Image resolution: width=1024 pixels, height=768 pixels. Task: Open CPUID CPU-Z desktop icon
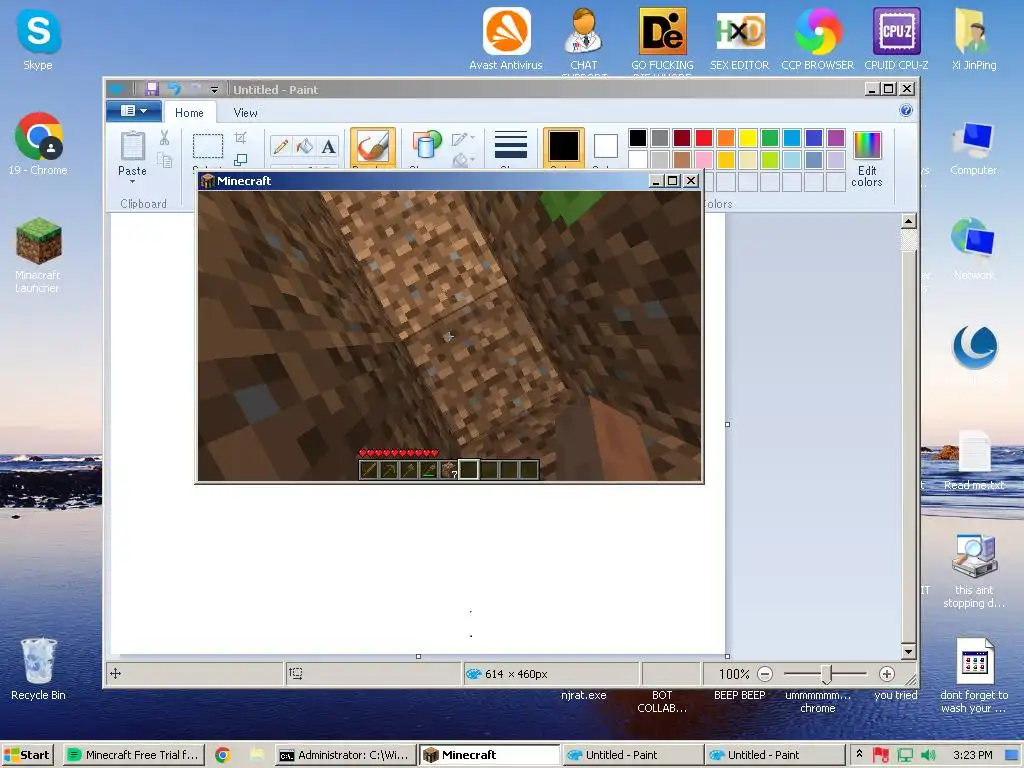tap(896, 39)
